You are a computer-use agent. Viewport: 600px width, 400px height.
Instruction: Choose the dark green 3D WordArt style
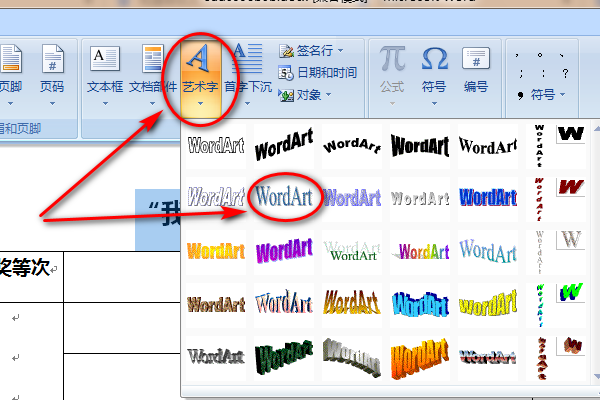pos(284,358)
